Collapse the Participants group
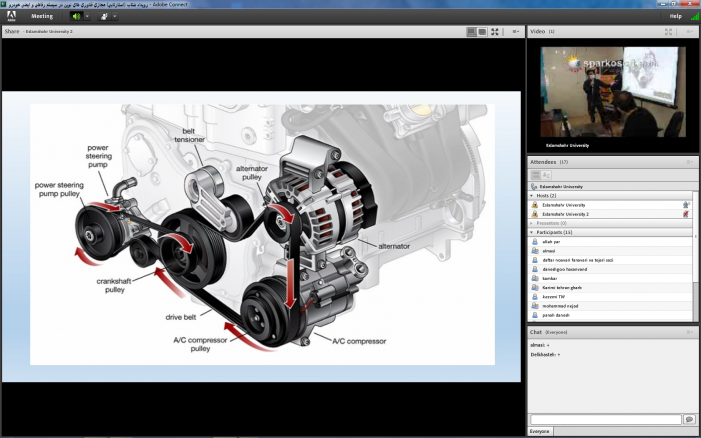 tap(532, 232)
